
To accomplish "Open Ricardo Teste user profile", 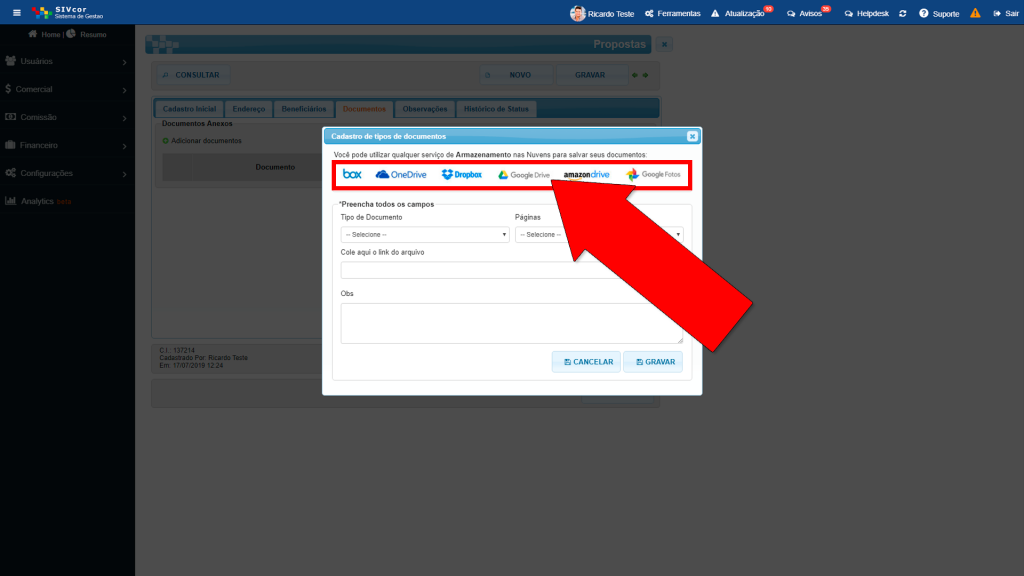I will pos(601,13).
